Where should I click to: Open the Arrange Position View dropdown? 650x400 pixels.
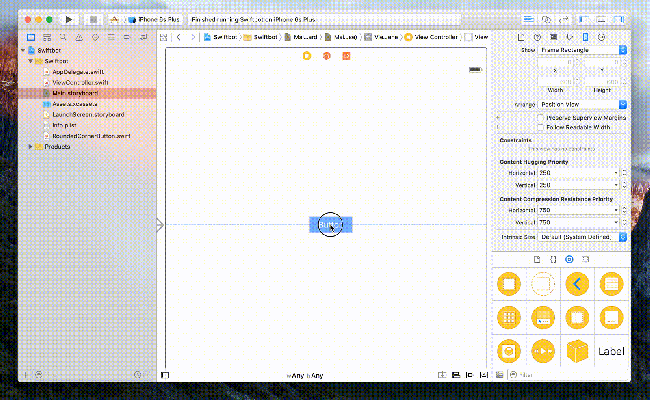(582, 104)
